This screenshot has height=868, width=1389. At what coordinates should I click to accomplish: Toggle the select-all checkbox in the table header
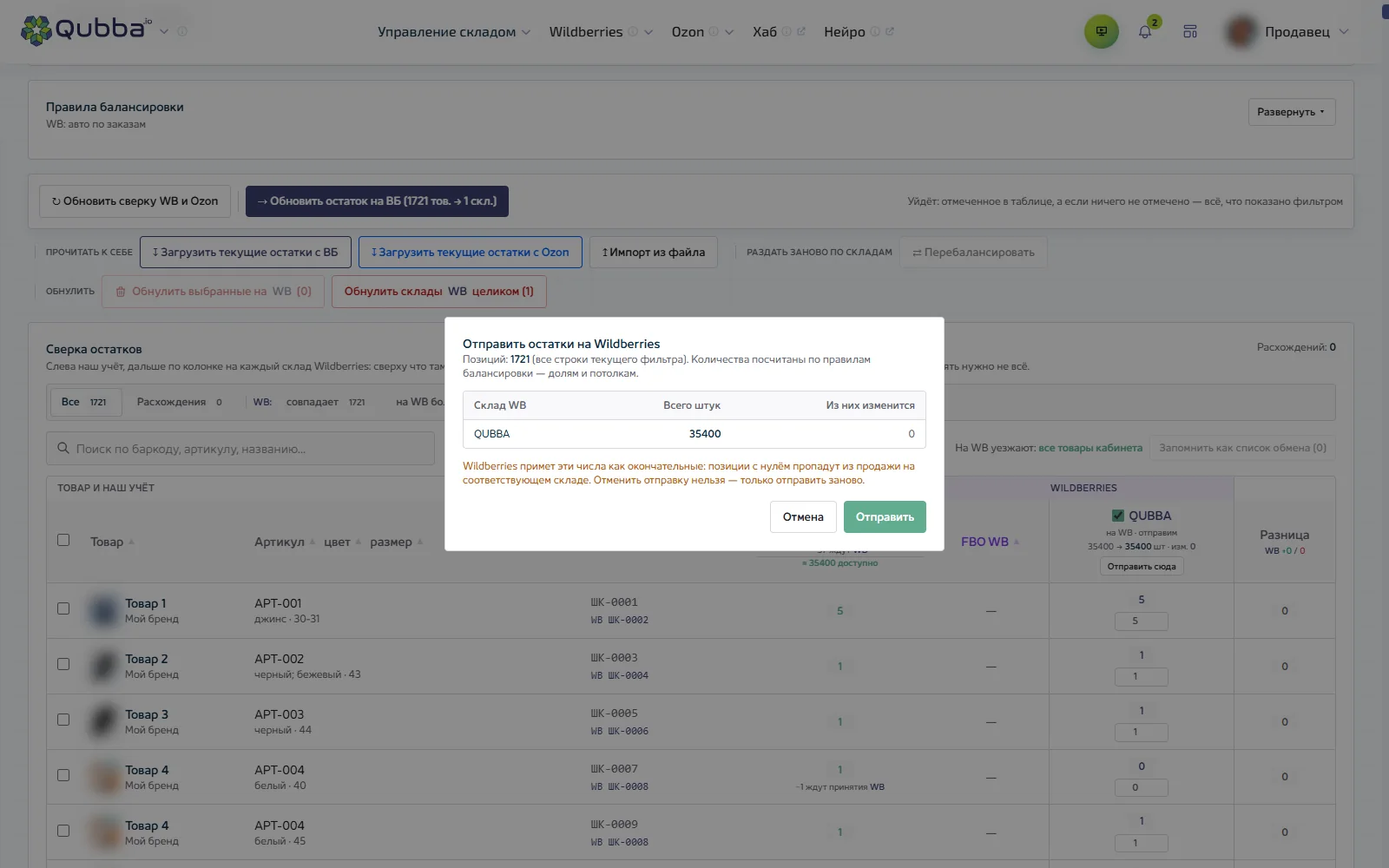point(63,540)
